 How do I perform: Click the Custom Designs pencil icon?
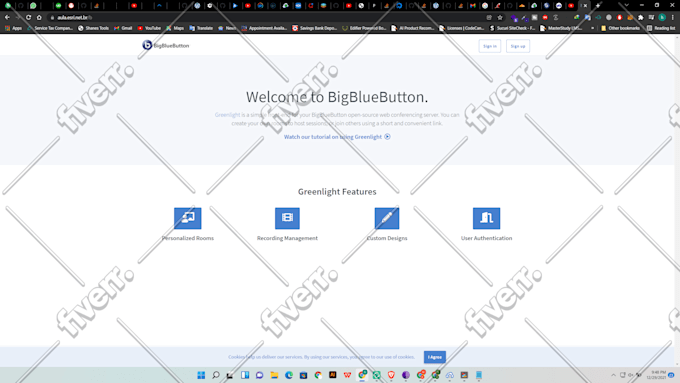click(387, 218)
